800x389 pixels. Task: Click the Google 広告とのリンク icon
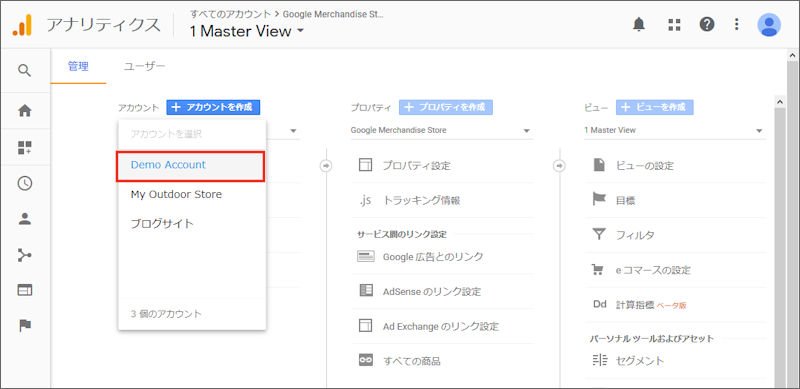tap(366, 257)
